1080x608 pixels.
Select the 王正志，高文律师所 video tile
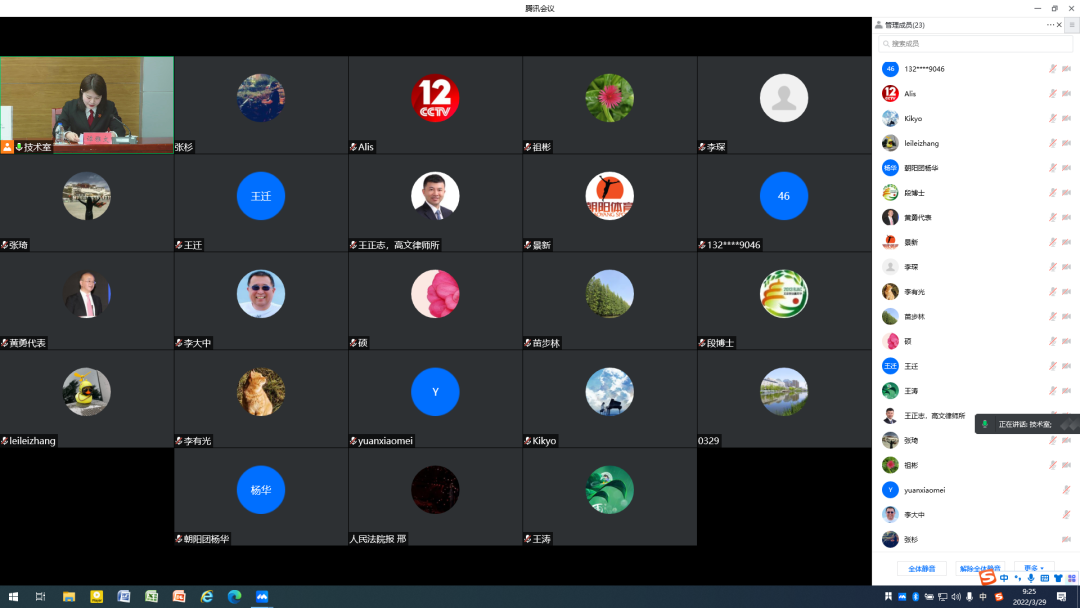click(x=435, y=203)
